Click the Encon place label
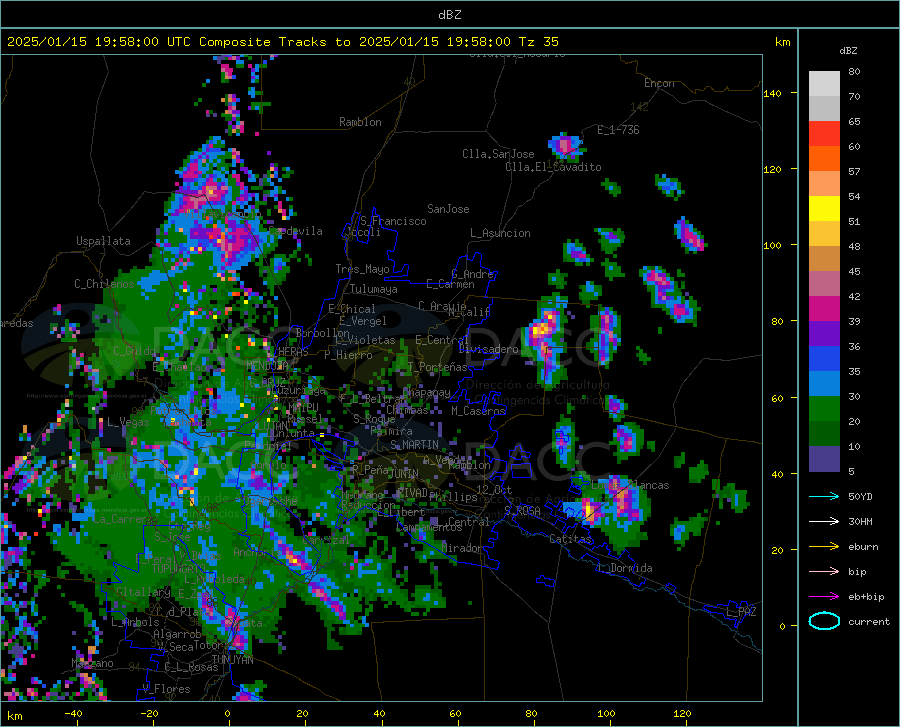The height and width of the screenshot is (727, 900). 659,83
